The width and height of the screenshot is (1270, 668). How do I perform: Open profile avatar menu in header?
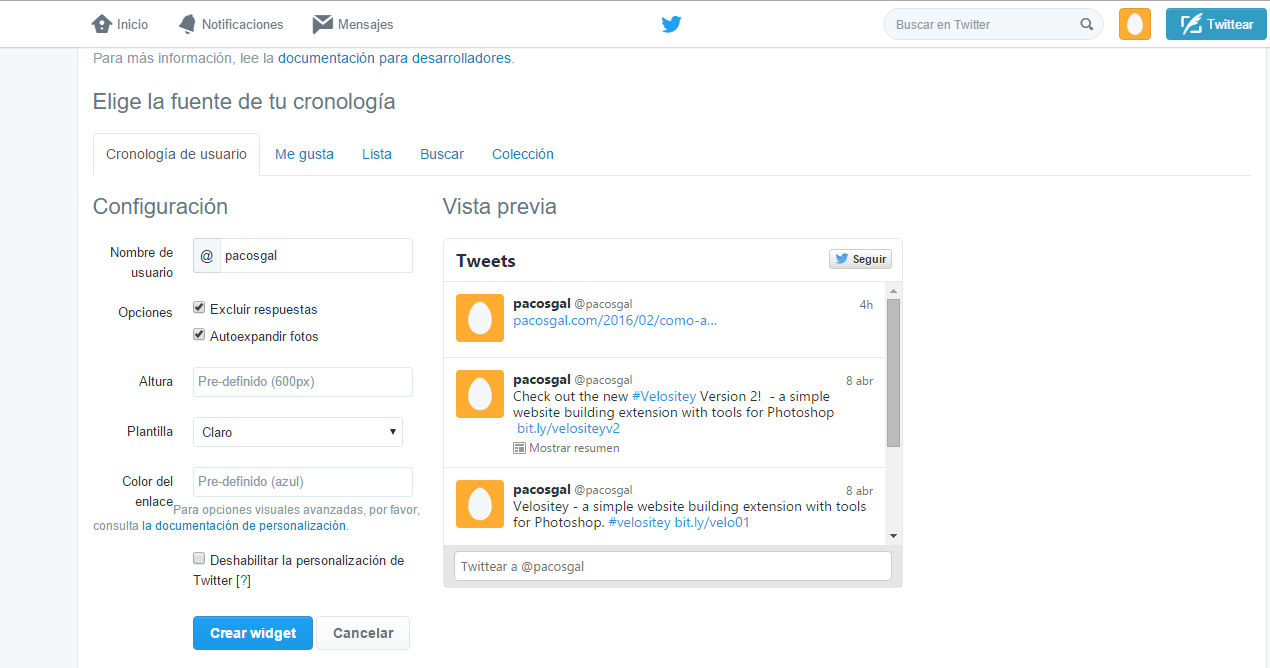(x=1135, y=24)
